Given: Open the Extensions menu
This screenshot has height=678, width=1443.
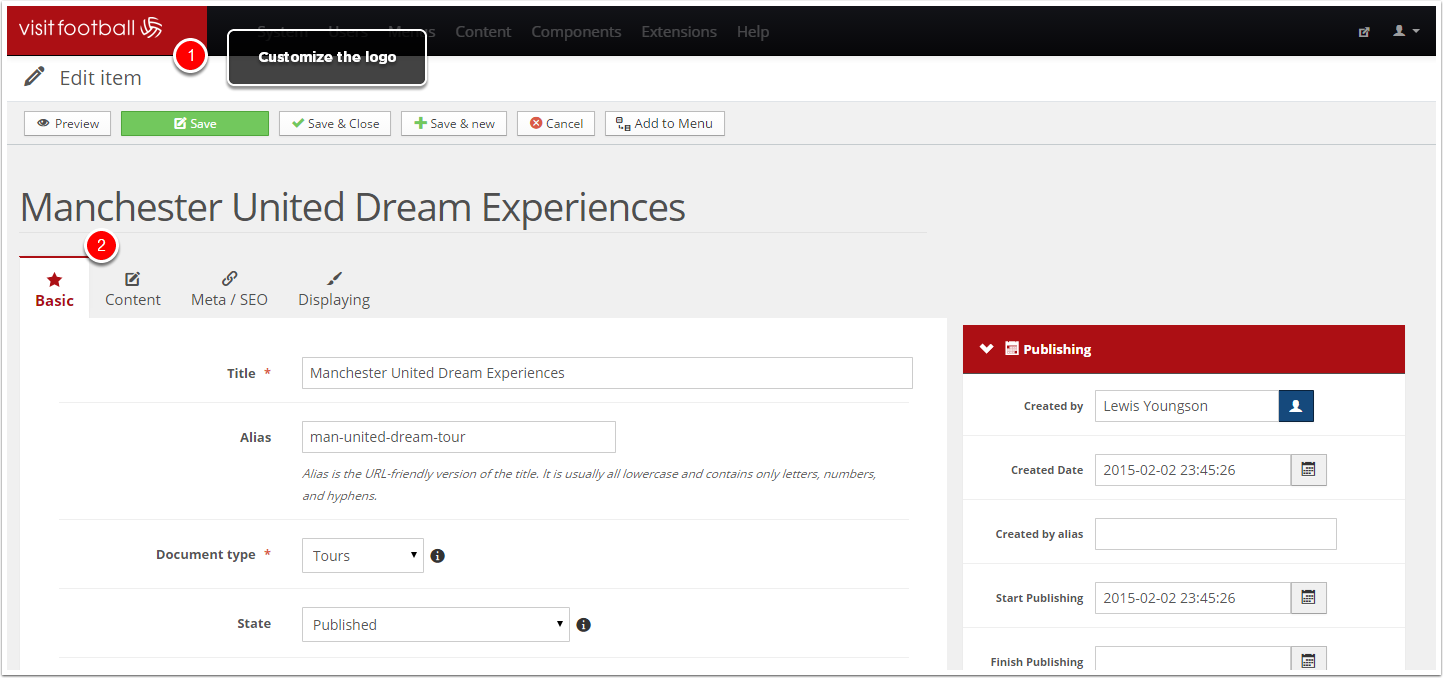Looking at the screenshot, I should pos(679,32).
